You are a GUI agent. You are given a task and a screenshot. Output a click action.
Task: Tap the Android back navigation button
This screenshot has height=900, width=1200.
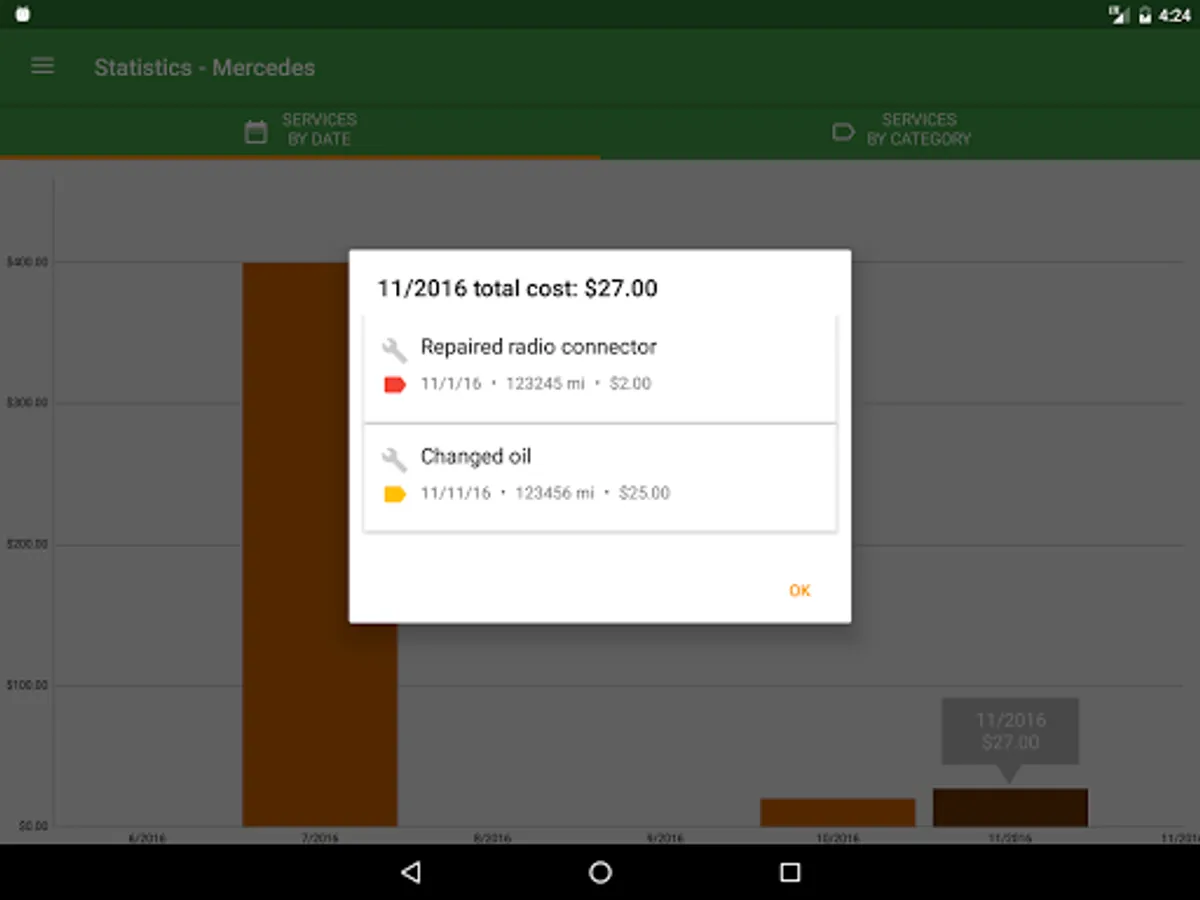point(410,872)
